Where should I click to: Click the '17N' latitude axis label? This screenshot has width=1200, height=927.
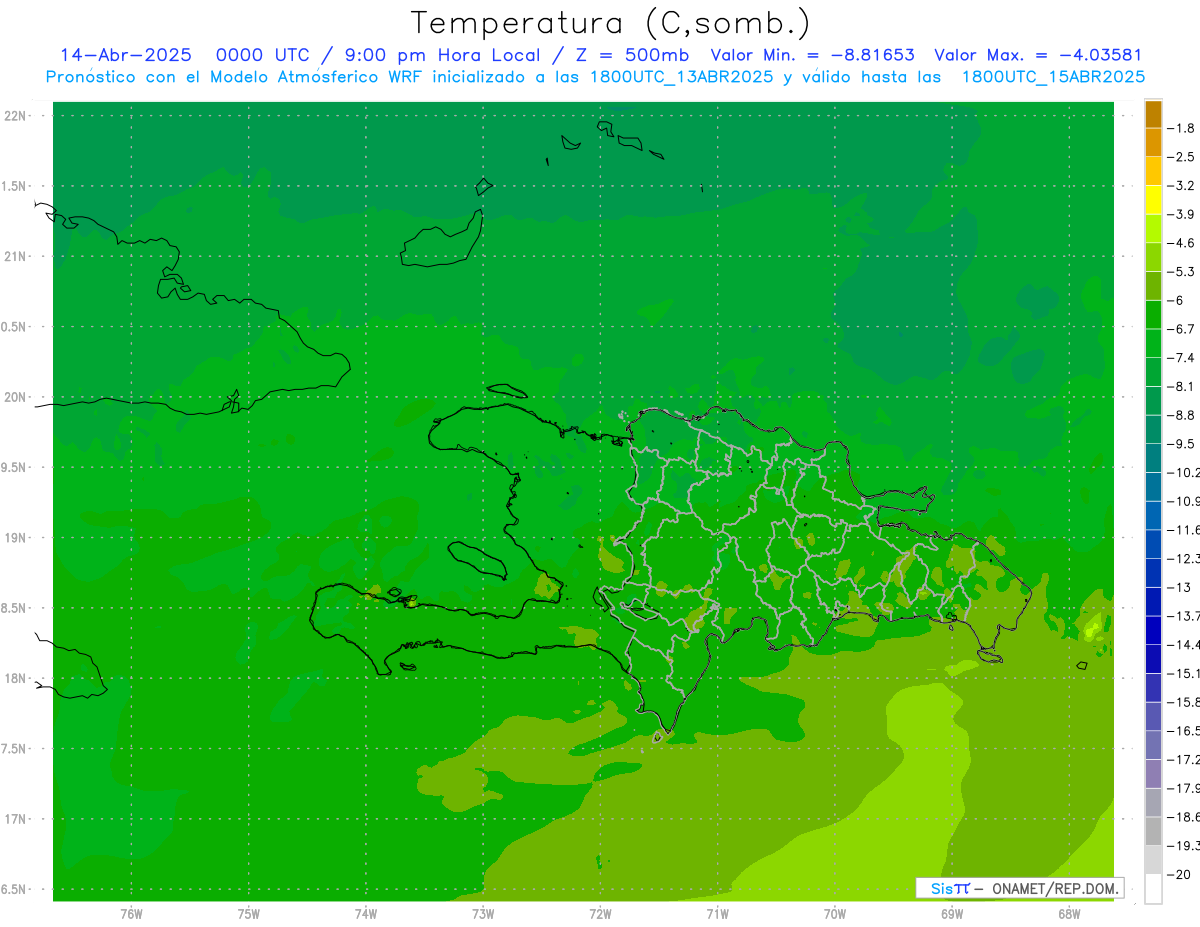coord(16,819)
